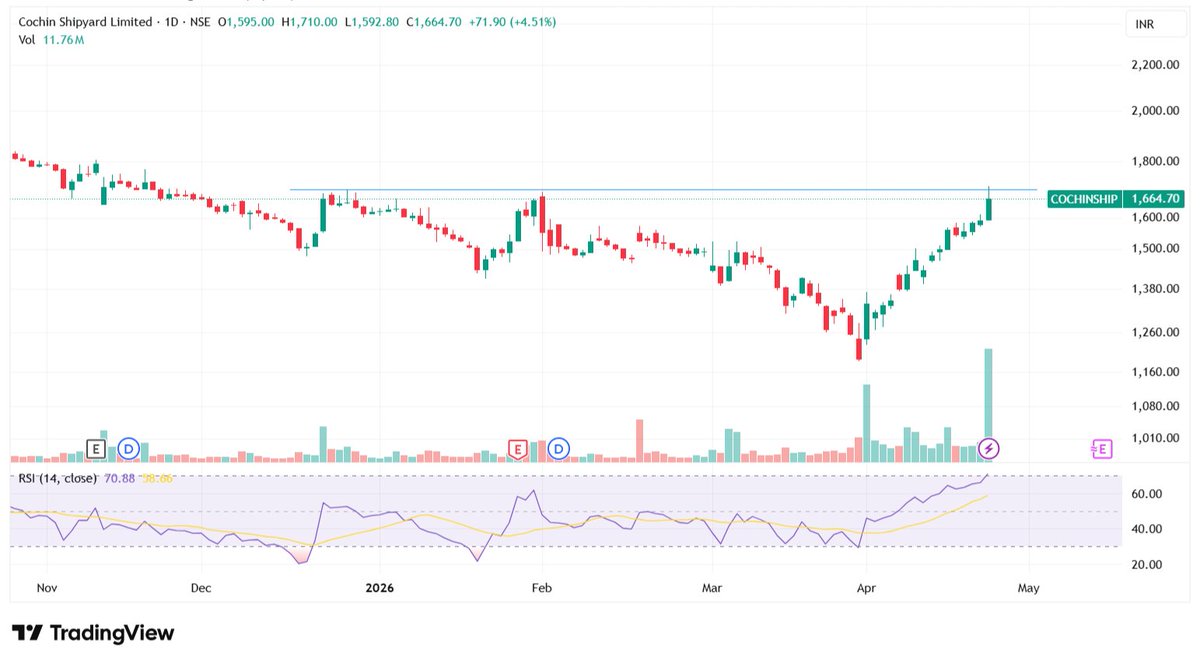Click the +71.90 (+4.51%) change value

tap(510, 22)
